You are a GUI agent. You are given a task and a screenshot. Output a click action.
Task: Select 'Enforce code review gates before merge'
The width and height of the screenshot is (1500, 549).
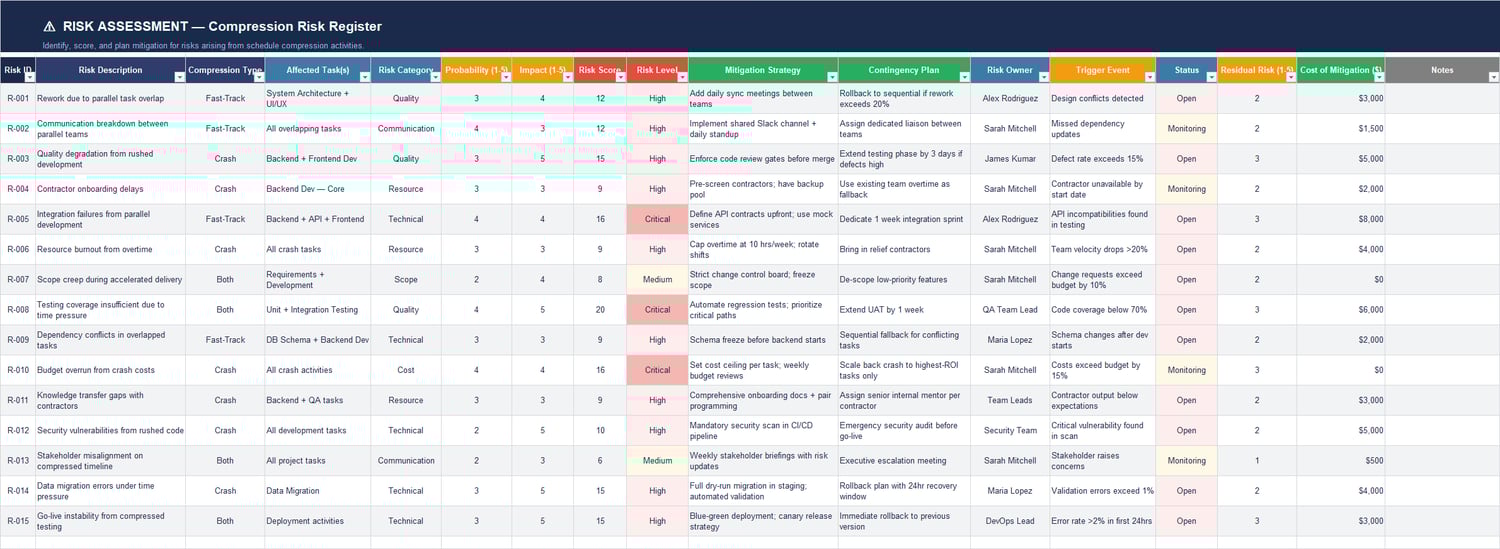(x=763, y=159)
